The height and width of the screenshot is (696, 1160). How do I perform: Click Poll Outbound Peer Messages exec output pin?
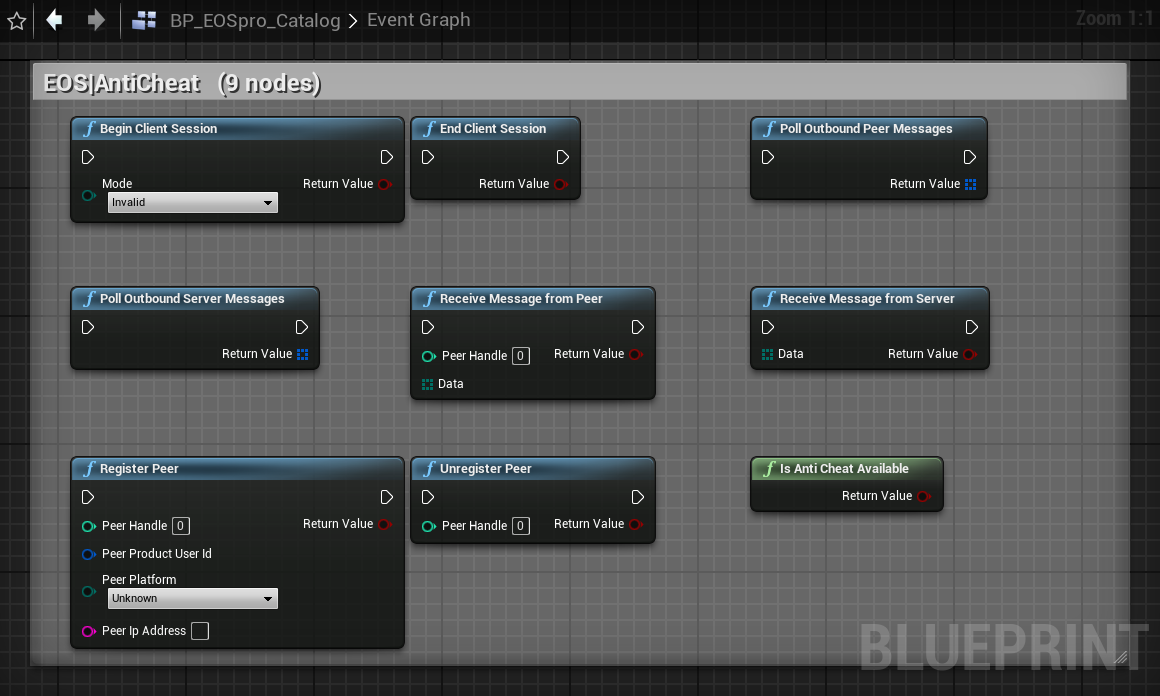pyautogui.click(x=969, y=157)
